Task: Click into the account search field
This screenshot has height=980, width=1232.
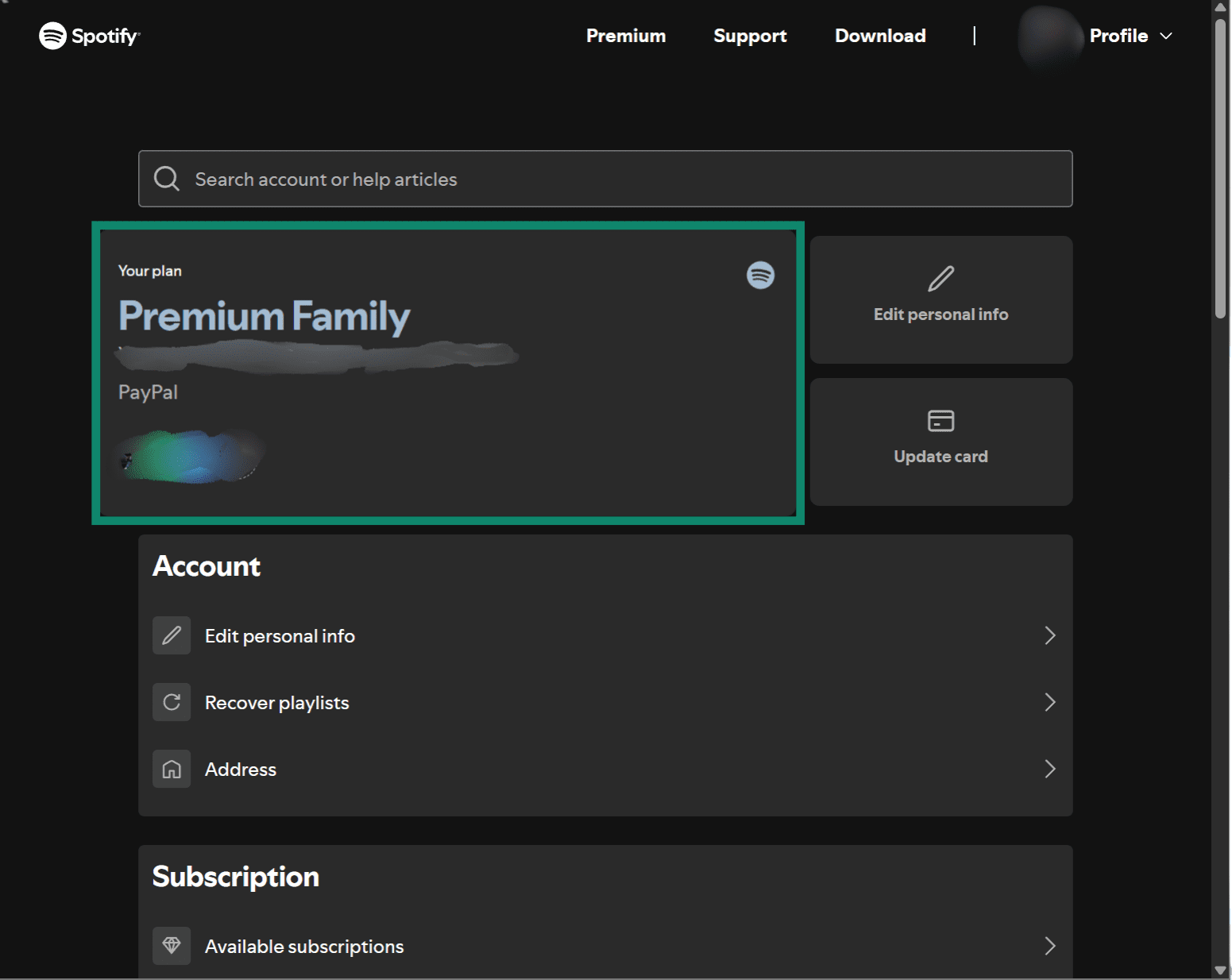Action: pyautogui.click(x=605, y=179)
